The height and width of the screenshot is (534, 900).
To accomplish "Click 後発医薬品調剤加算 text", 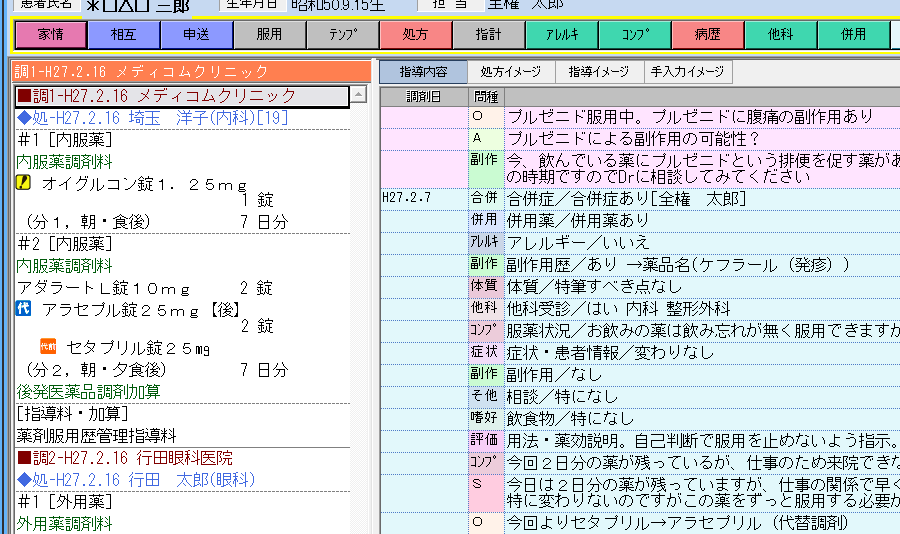I will (x=88, y=392).
